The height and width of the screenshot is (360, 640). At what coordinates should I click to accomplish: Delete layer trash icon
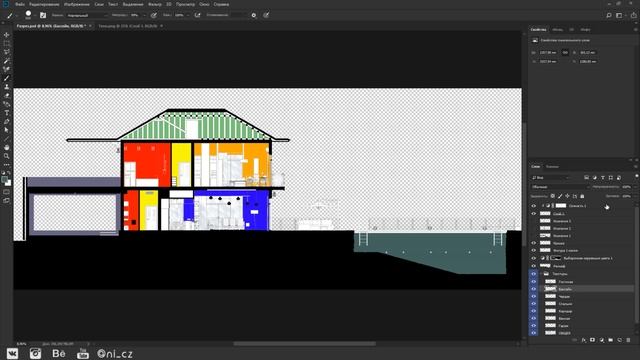pos(629,340)
